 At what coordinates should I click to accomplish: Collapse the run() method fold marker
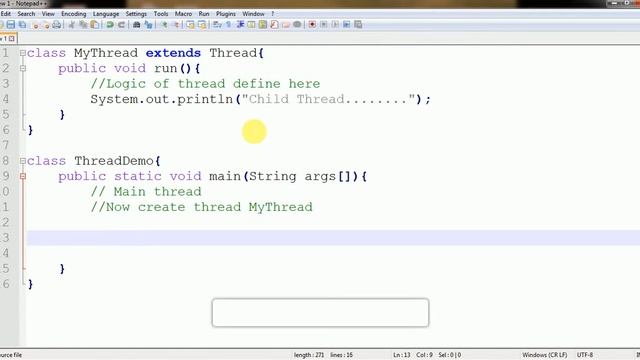[23, 69]
